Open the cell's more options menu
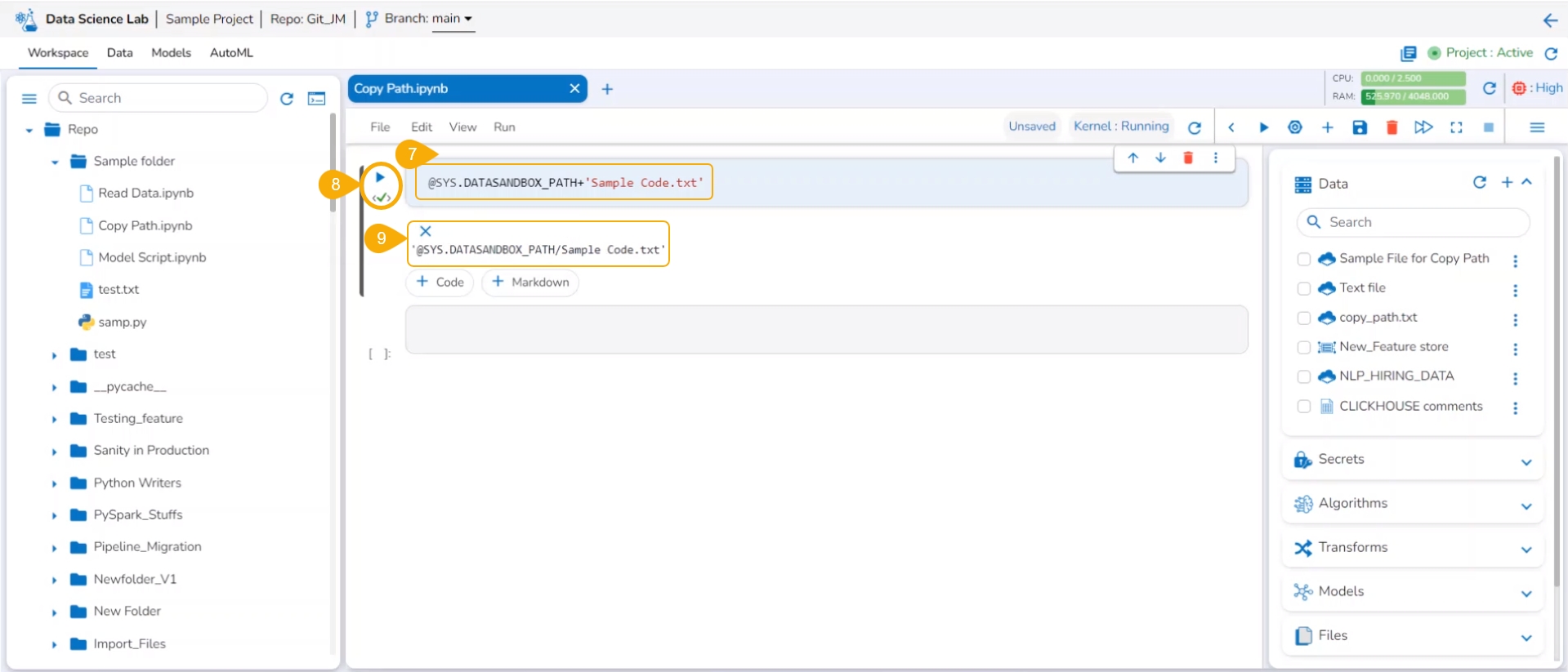The width and height of the screenshot is (1568, 672). (x=1216, y=158)
